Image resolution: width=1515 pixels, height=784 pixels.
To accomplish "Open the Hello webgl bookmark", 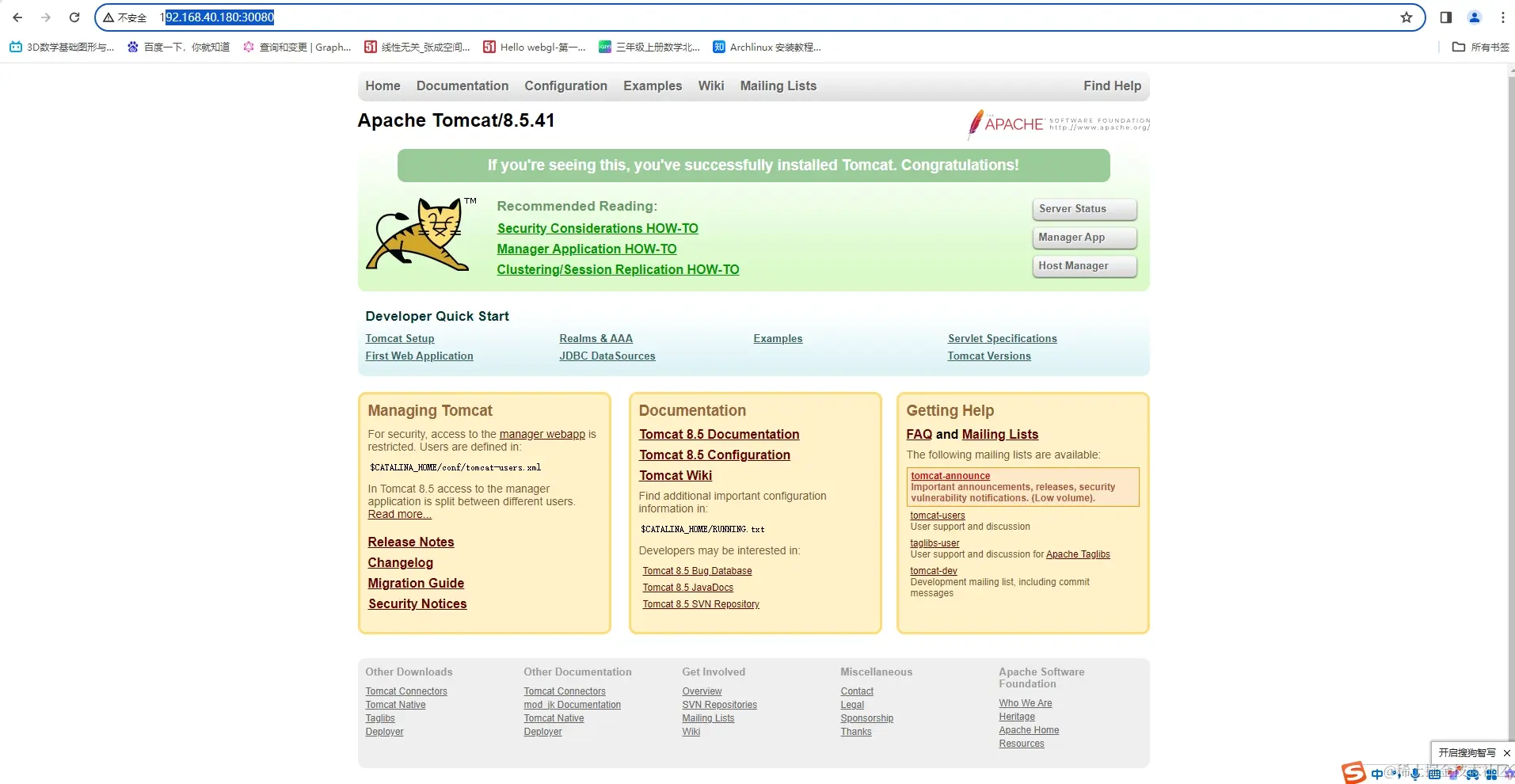I will 535,48.
